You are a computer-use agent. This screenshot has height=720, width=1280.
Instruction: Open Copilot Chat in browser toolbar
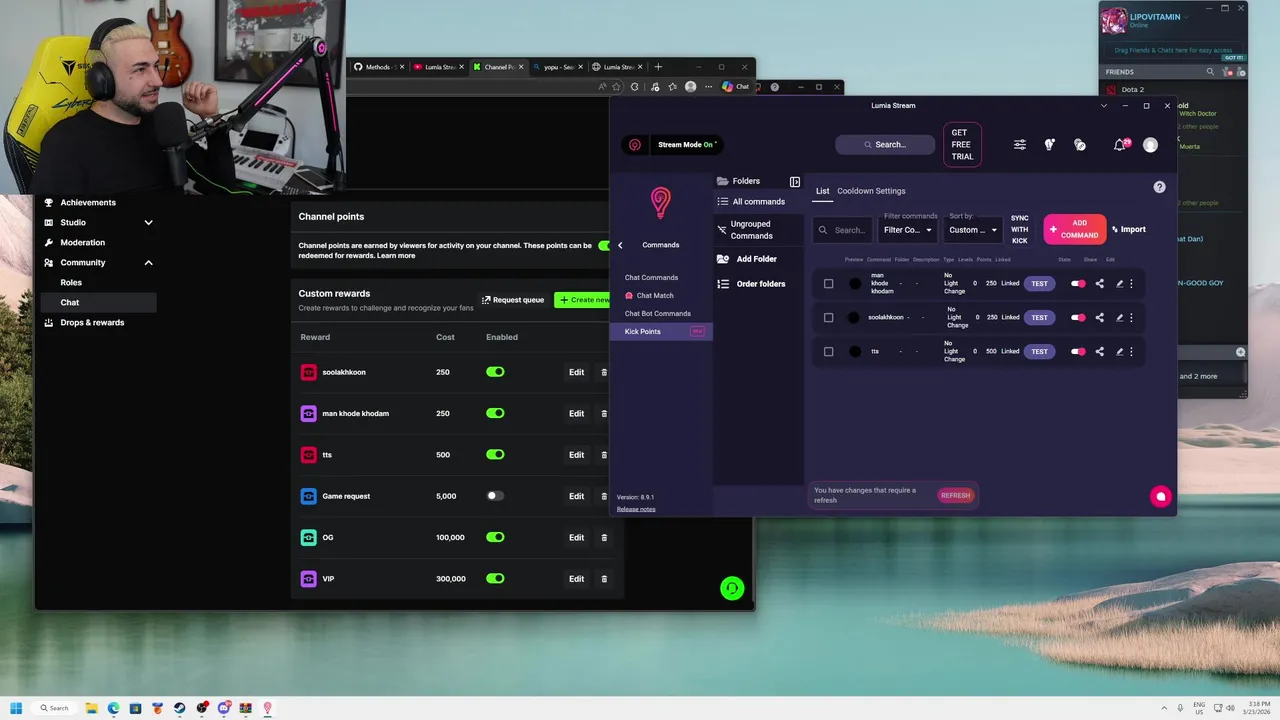pos(735,87)
